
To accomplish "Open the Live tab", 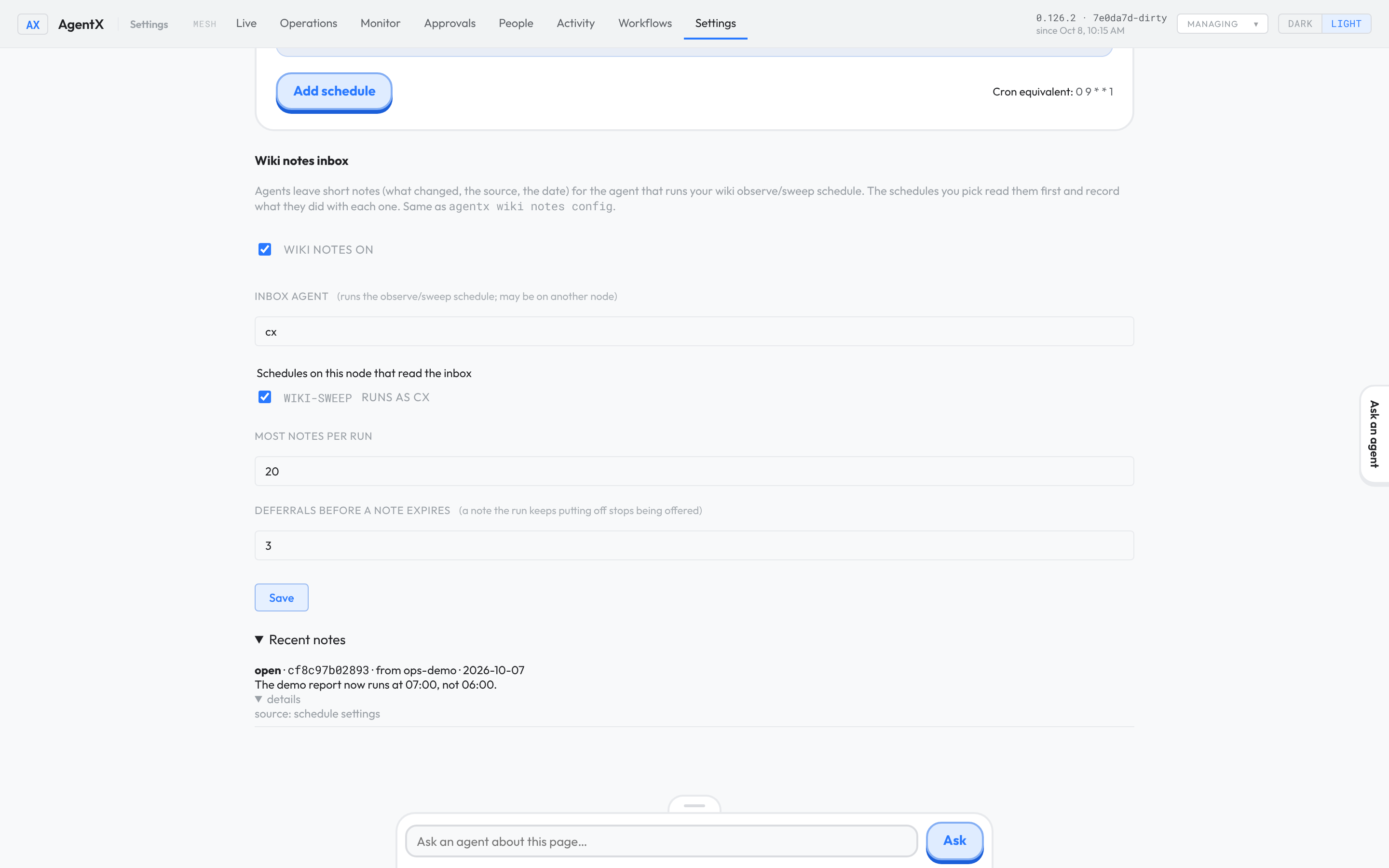I will click(x=246, y=24).
